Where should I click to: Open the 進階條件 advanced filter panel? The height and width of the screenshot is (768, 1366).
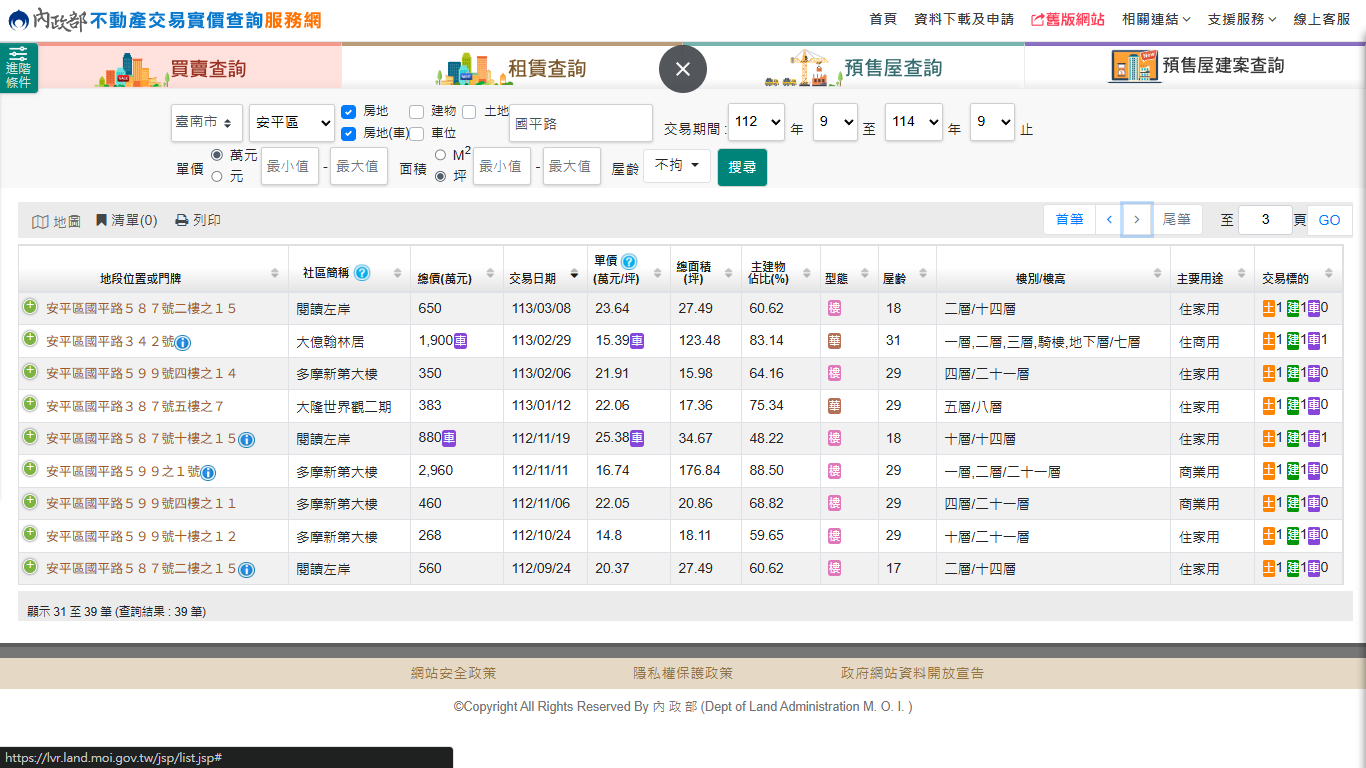[18, 68]
